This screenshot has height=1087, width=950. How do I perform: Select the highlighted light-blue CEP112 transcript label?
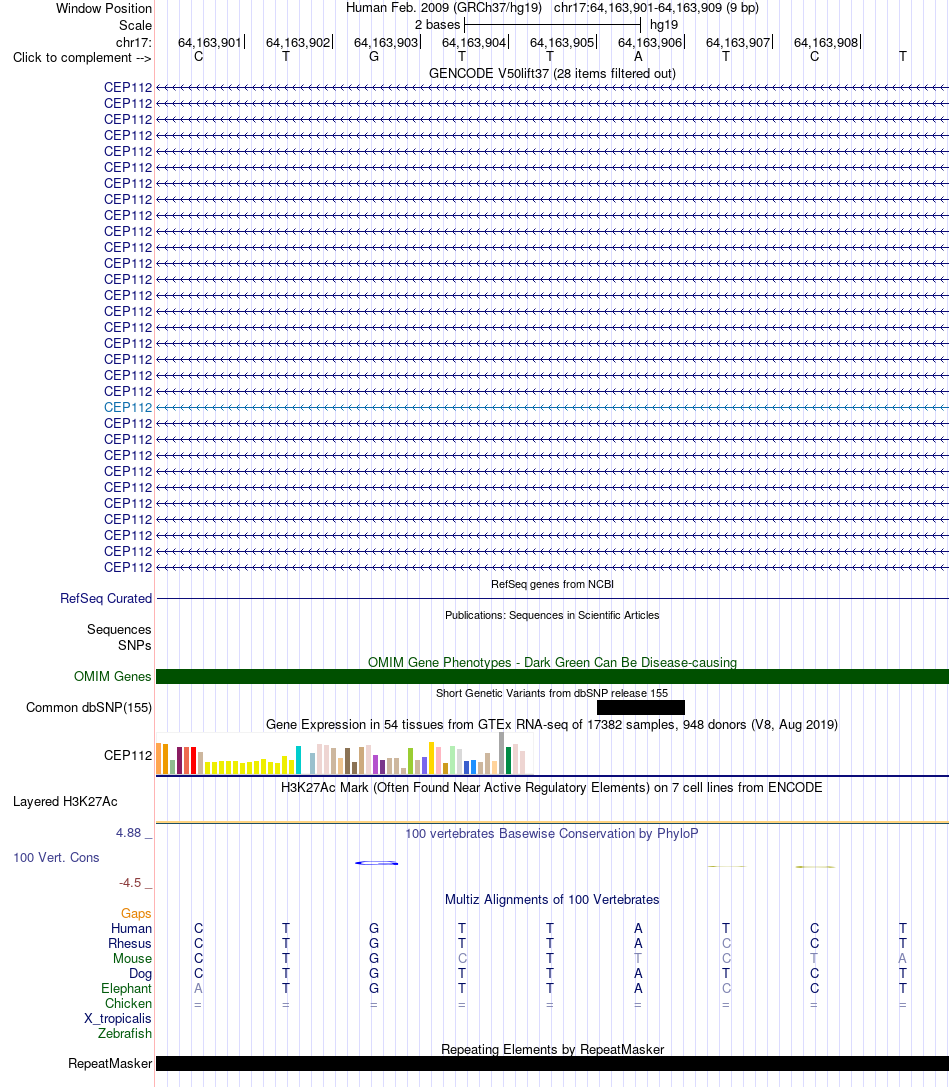[x=128, y=408]
